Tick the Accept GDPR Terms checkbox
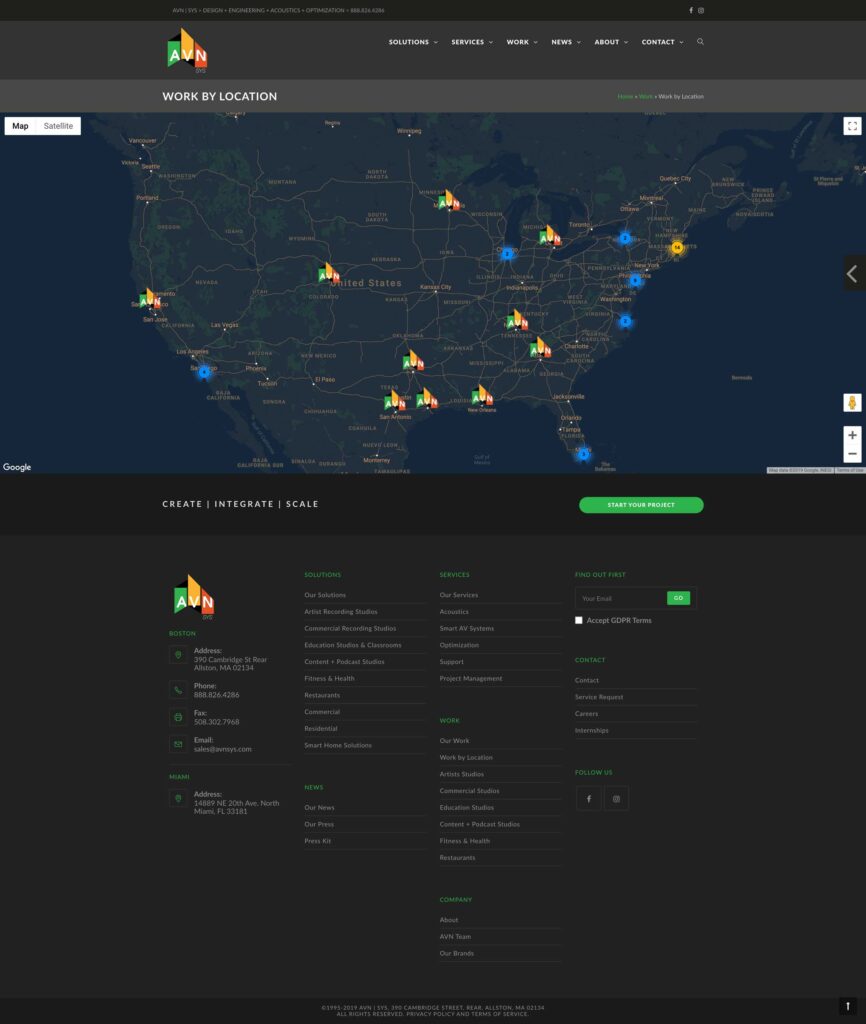This screenshot has width=866, height=1024. coord(579,620)
